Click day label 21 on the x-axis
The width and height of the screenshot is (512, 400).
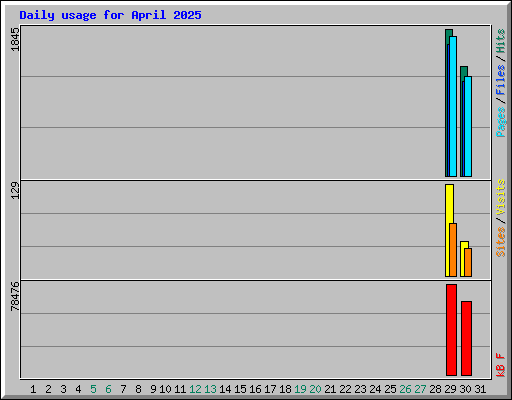coord(330,389)
